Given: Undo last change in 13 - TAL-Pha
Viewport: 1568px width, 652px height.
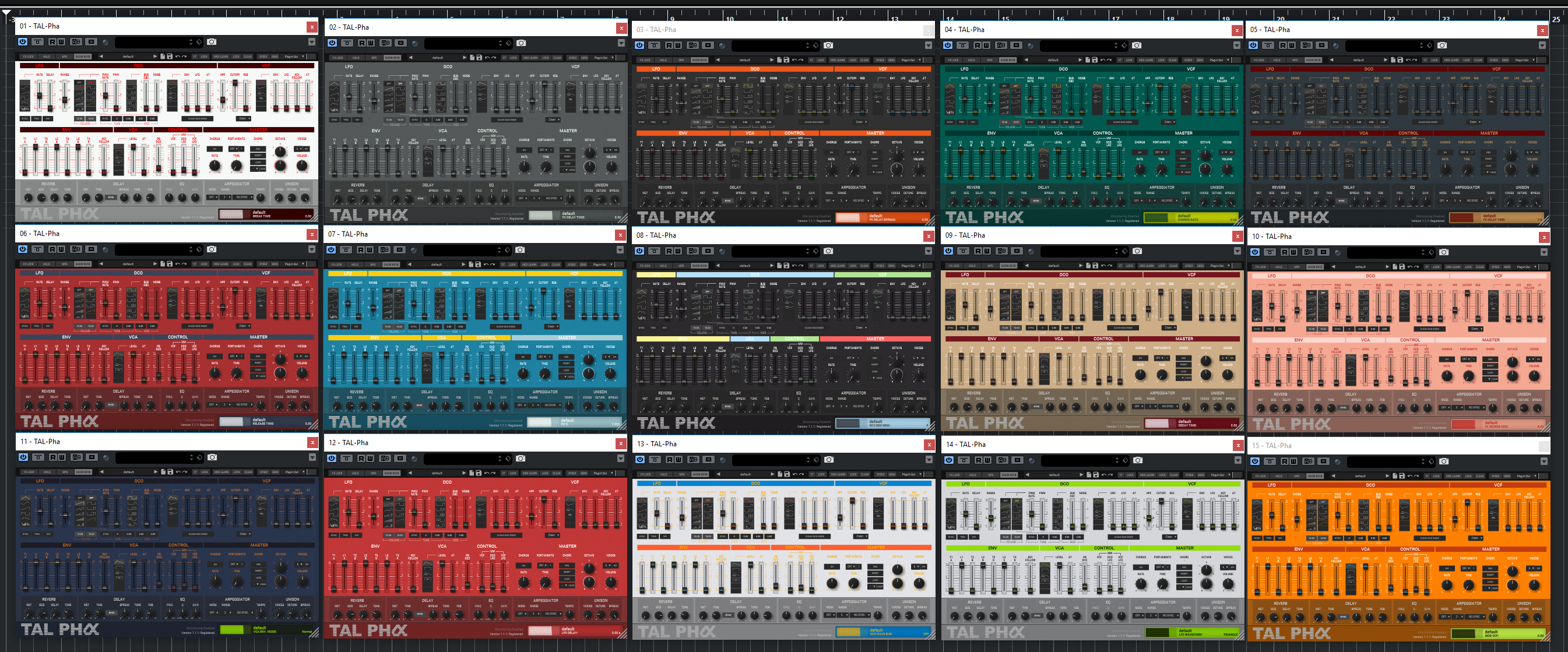Looking at the screenshot, I should tap(795, 474).
